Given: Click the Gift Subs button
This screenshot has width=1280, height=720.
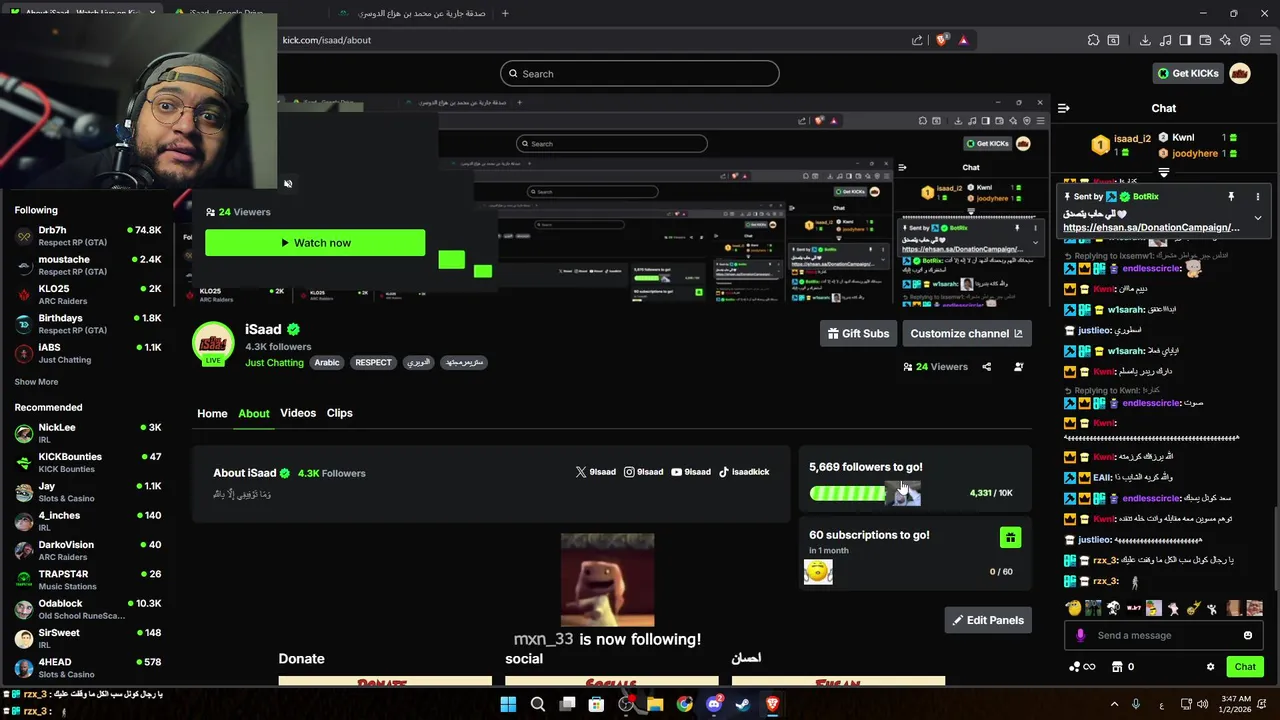Looking at the screenshot, I should click(x=858, y=333).
